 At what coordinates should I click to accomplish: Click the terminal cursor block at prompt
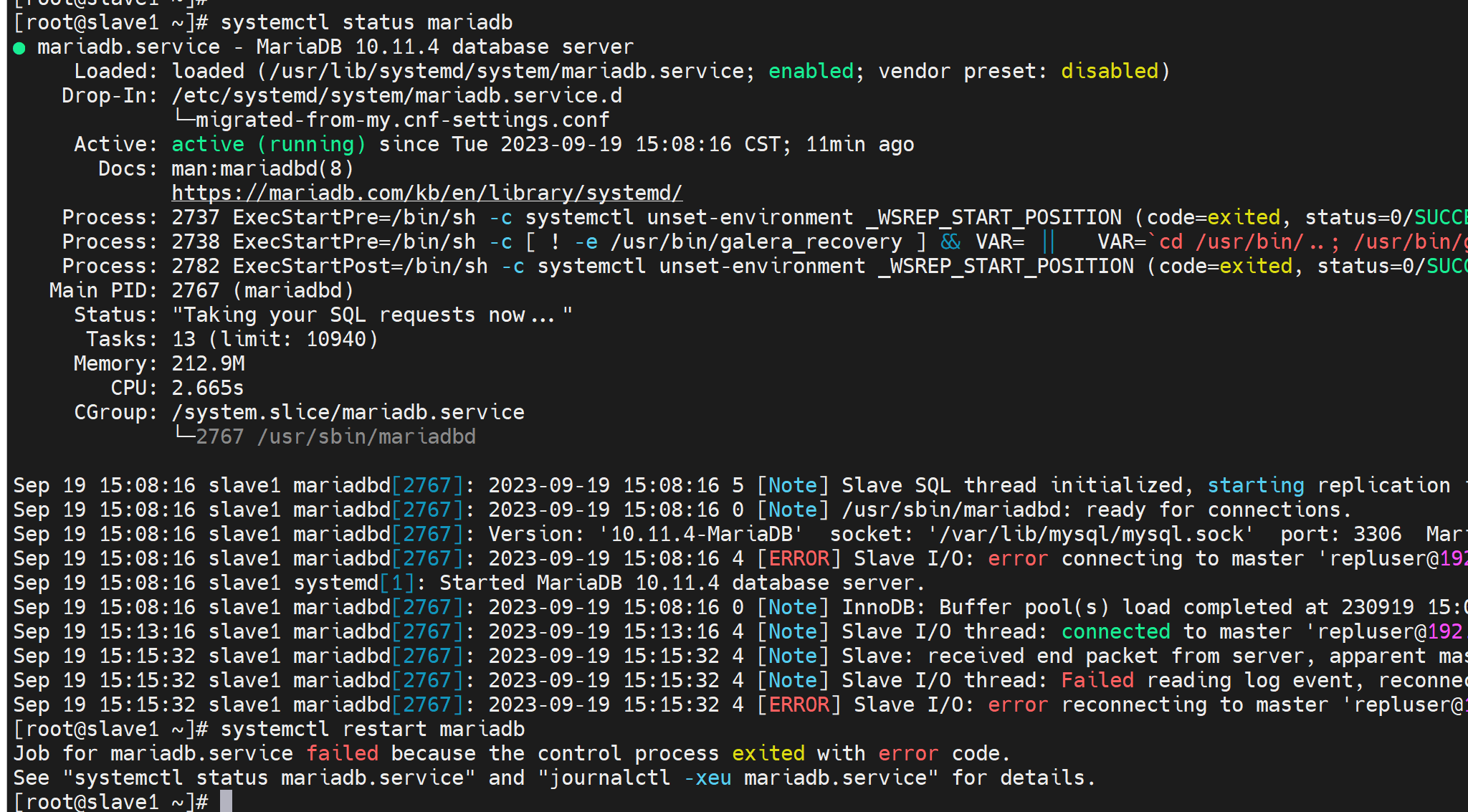226,801
